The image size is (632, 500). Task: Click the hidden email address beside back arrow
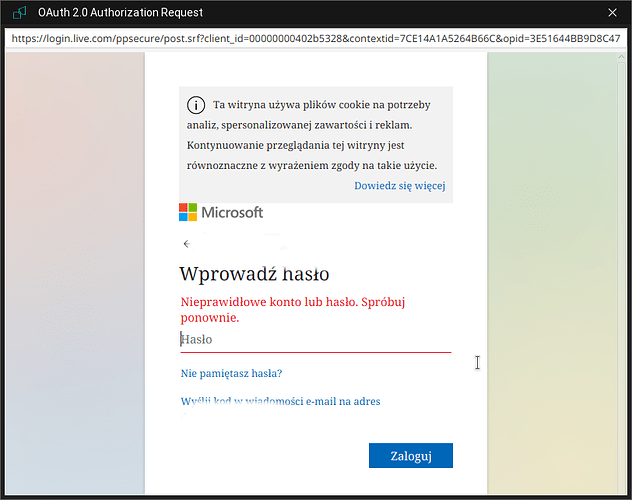240,244
